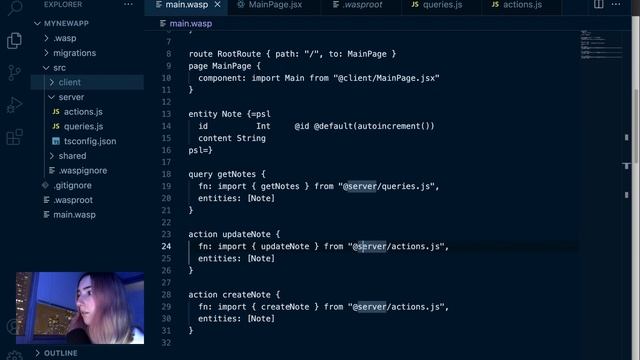Switch to the actions.js editor tab
The image size is (640, 360).
click(x=522, y=5)
